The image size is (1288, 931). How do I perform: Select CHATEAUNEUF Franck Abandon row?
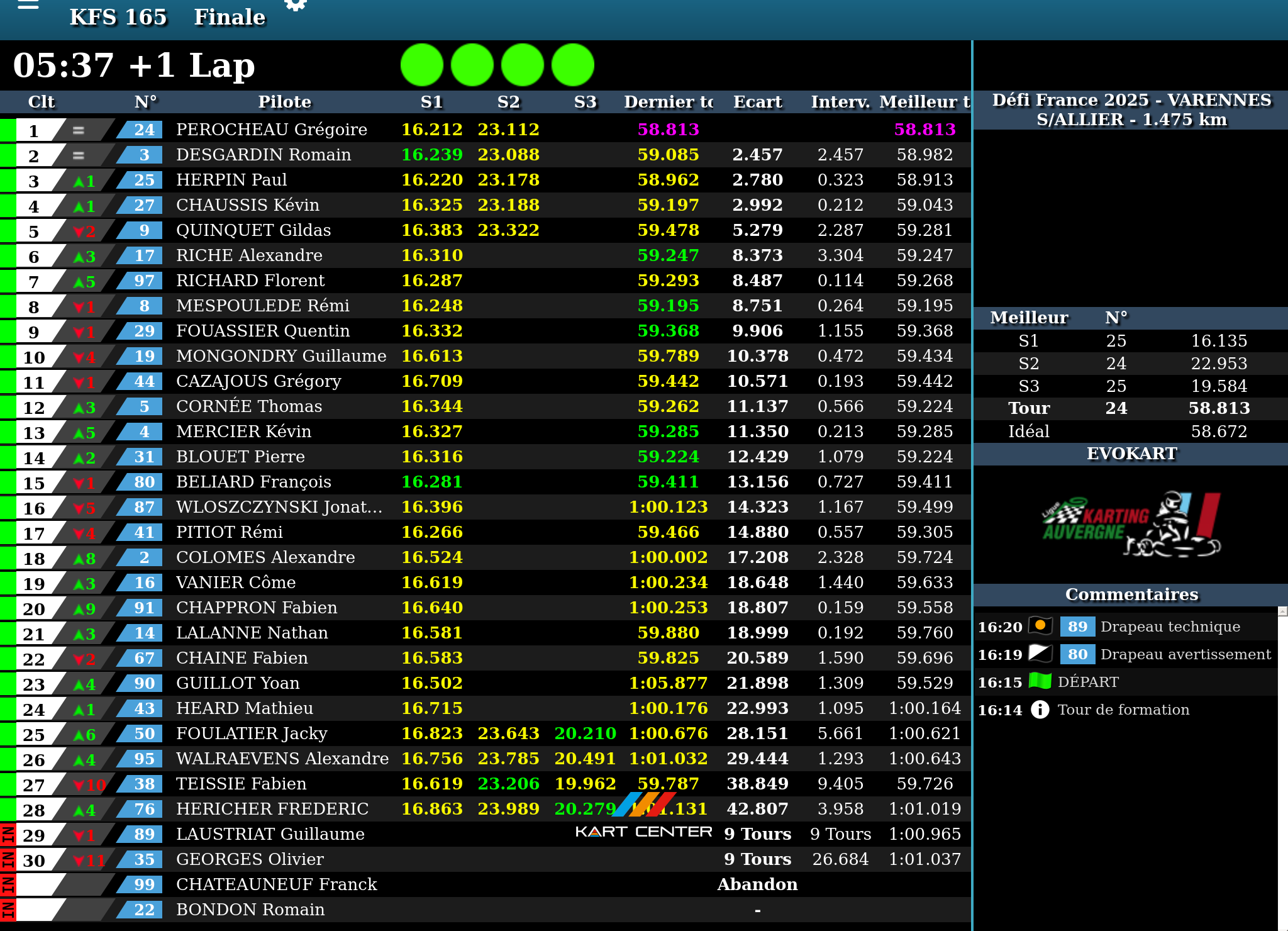pos(276,884)
